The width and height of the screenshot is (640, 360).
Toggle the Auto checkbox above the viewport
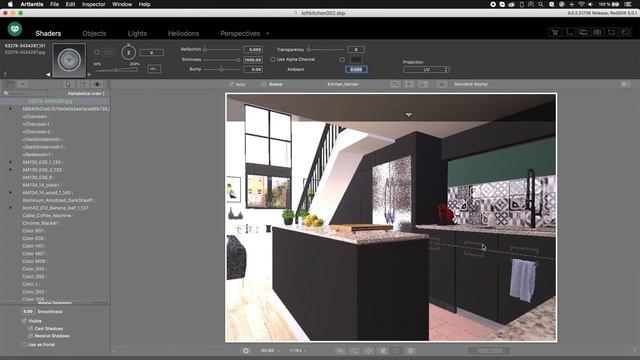[231, 84]
